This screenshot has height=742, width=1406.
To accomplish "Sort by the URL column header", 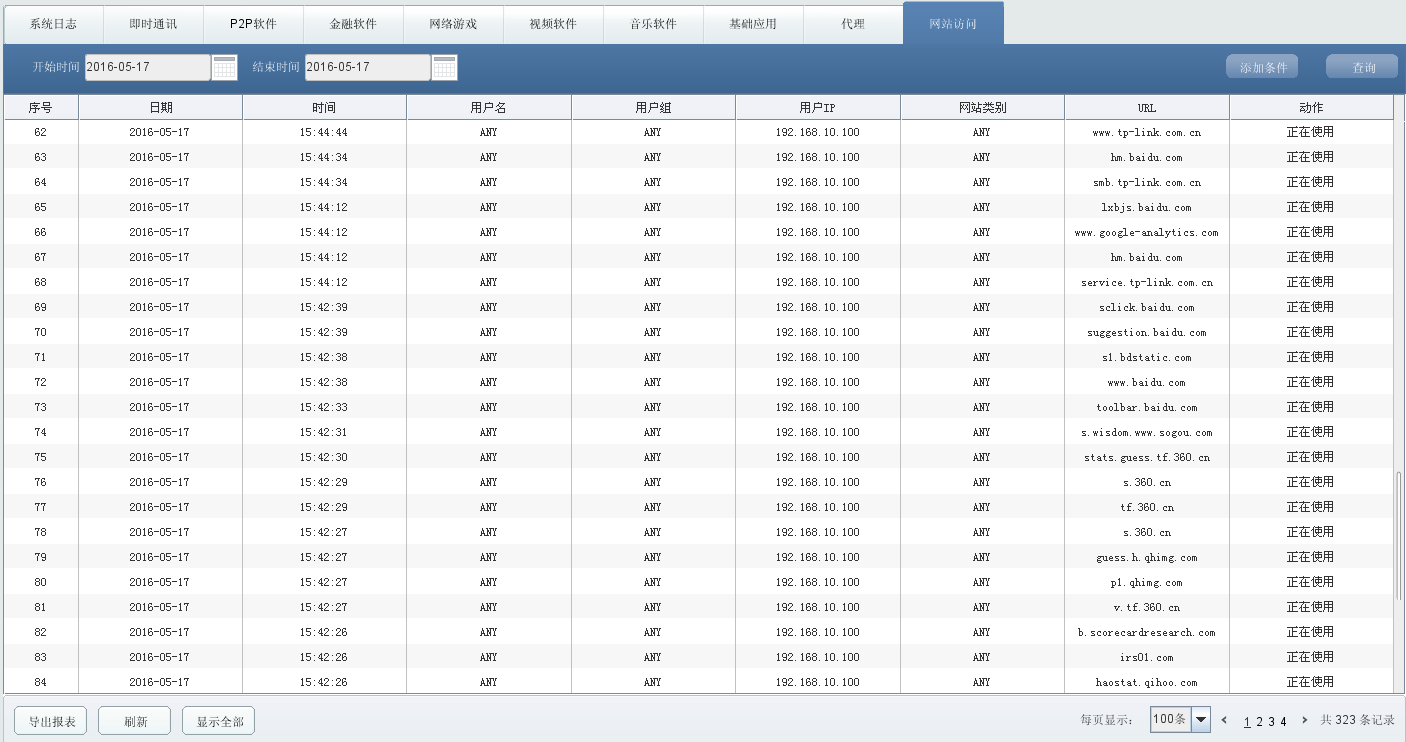I will pos(1146,107).
